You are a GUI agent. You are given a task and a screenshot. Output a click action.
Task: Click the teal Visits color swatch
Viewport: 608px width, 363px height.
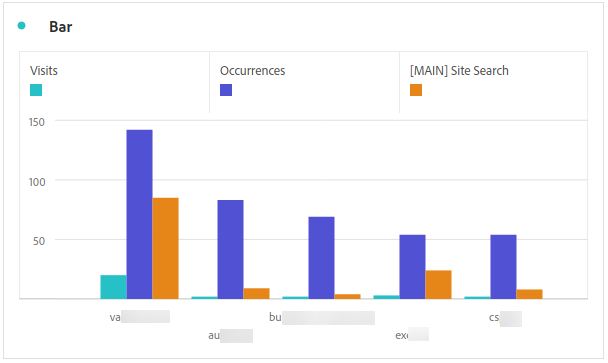[36, 90]
